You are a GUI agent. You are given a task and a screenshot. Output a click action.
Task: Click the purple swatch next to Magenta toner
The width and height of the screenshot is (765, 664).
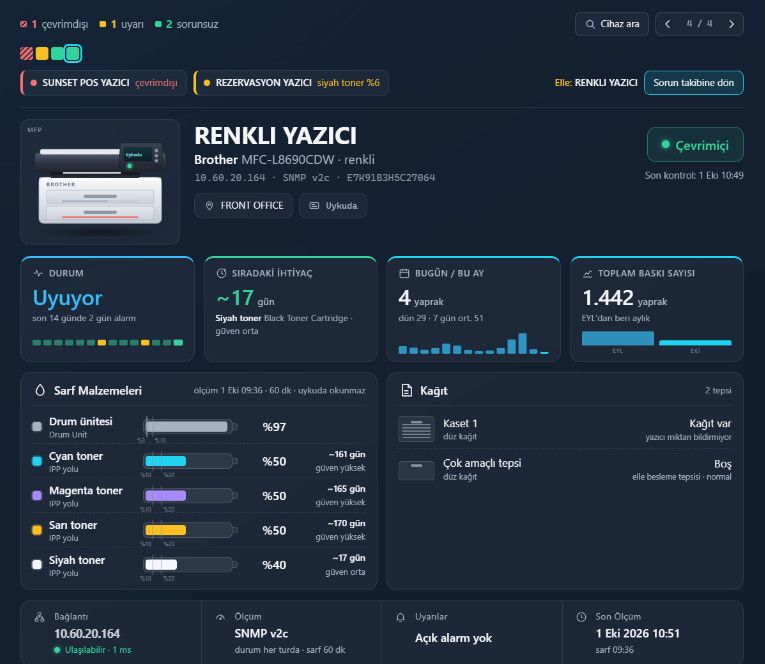click(x=37, y=496)
